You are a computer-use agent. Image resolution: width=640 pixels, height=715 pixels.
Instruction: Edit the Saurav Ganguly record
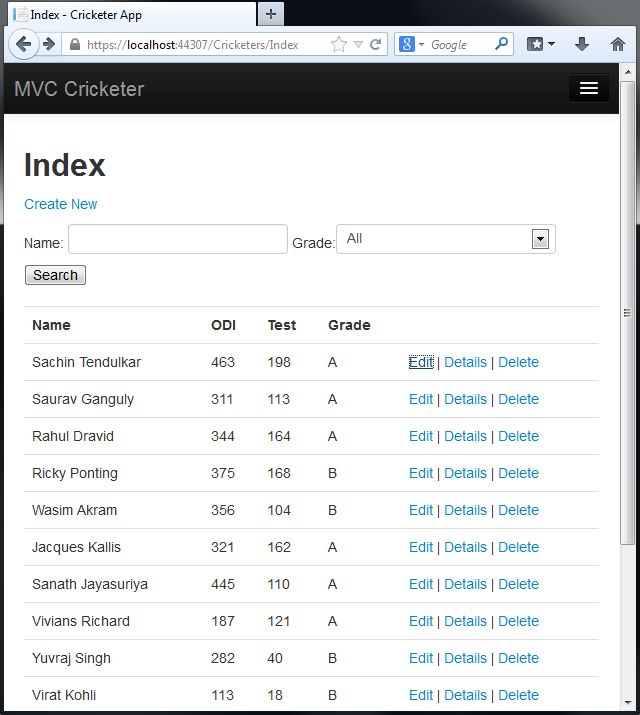(421, 399)
